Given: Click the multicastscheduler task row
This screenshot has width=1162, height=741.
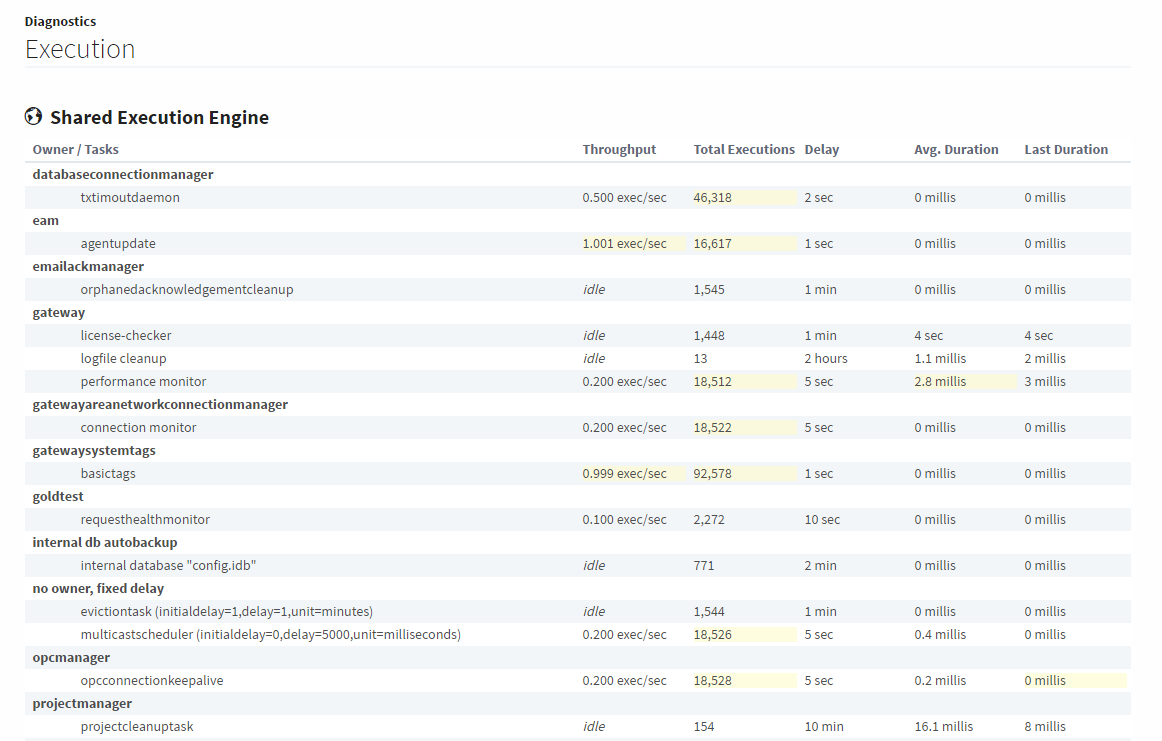Looking at the screenshot, I should tap(270, 635).
